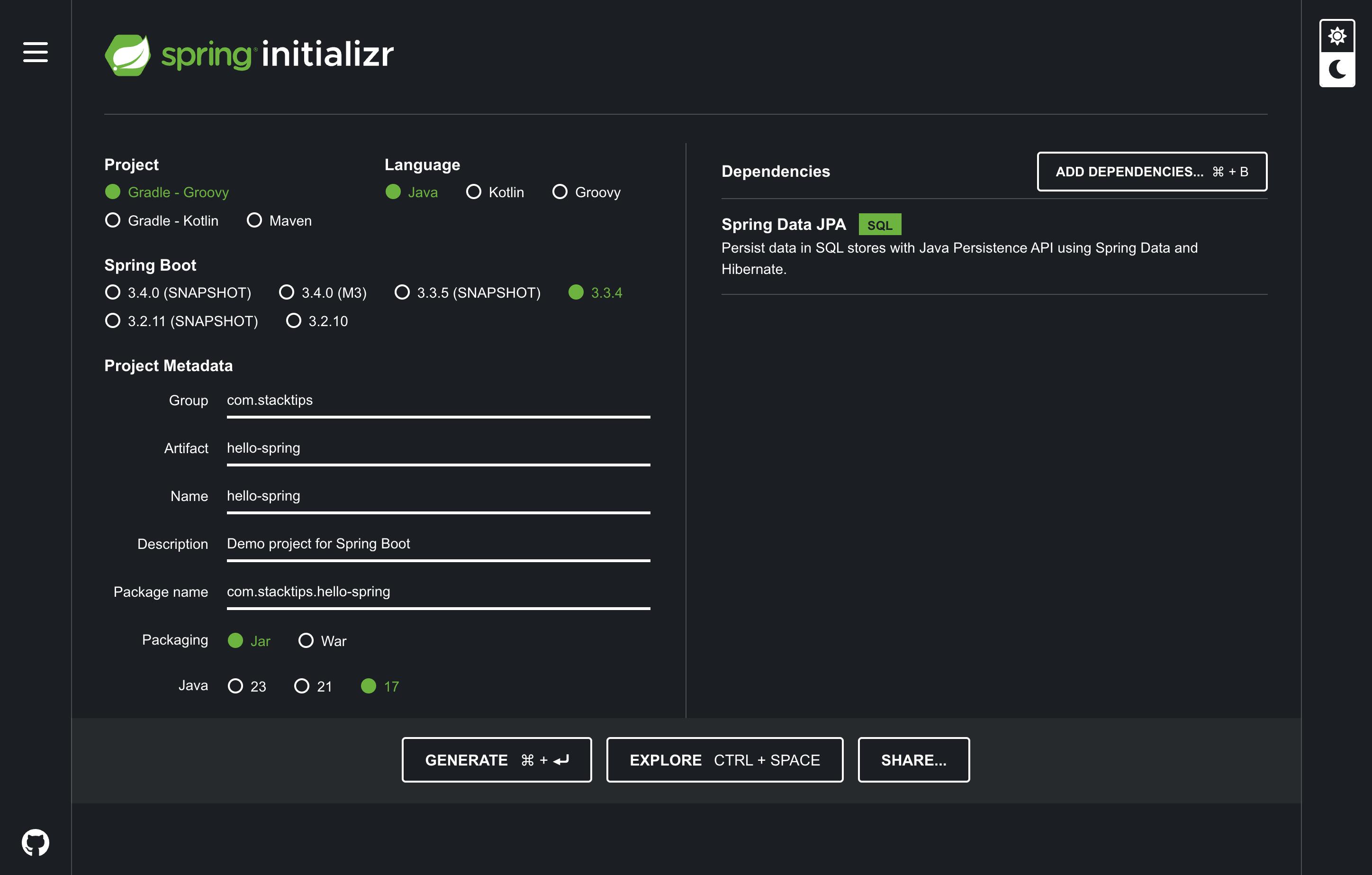1372x875 pixels.
Task: Click the Project Metadata heading
Action: (169, 365)
